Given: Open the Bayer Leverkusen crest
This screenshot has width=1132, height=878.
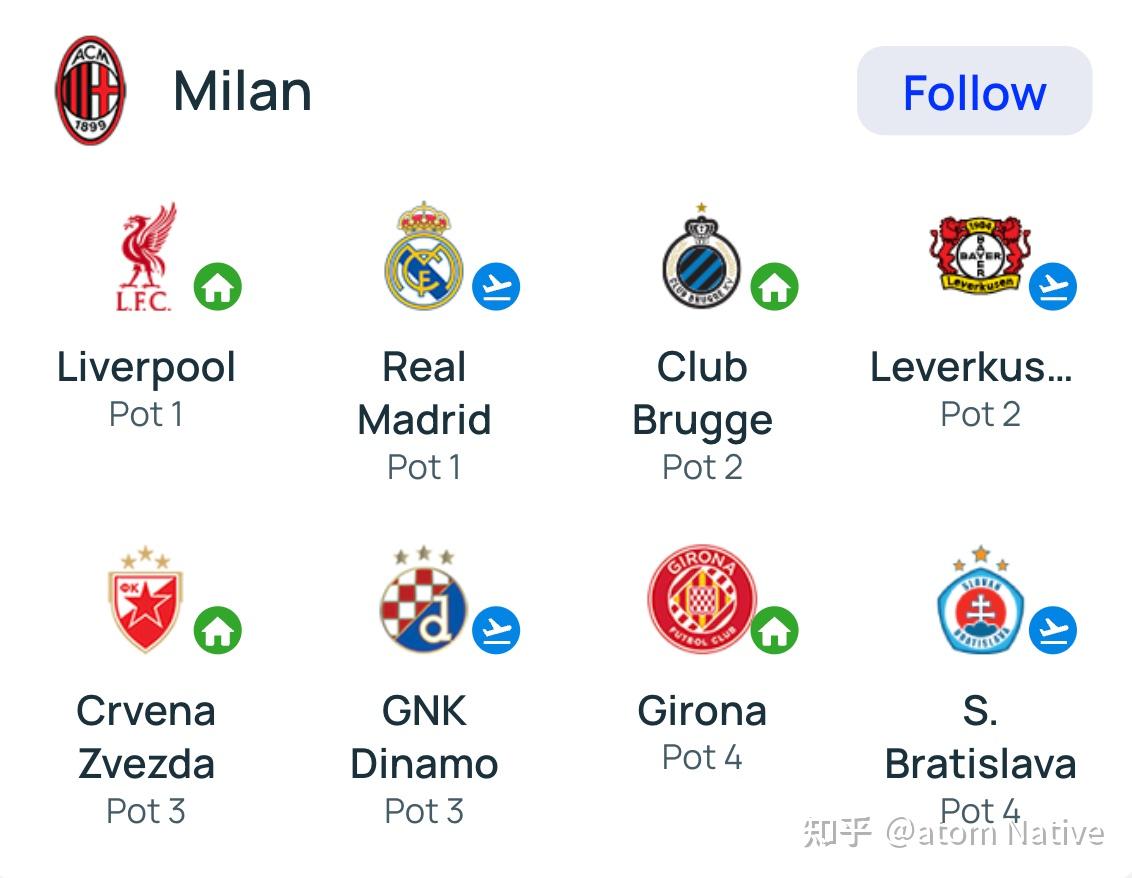Looking at the screenshot, I should (x=980, y=254).
